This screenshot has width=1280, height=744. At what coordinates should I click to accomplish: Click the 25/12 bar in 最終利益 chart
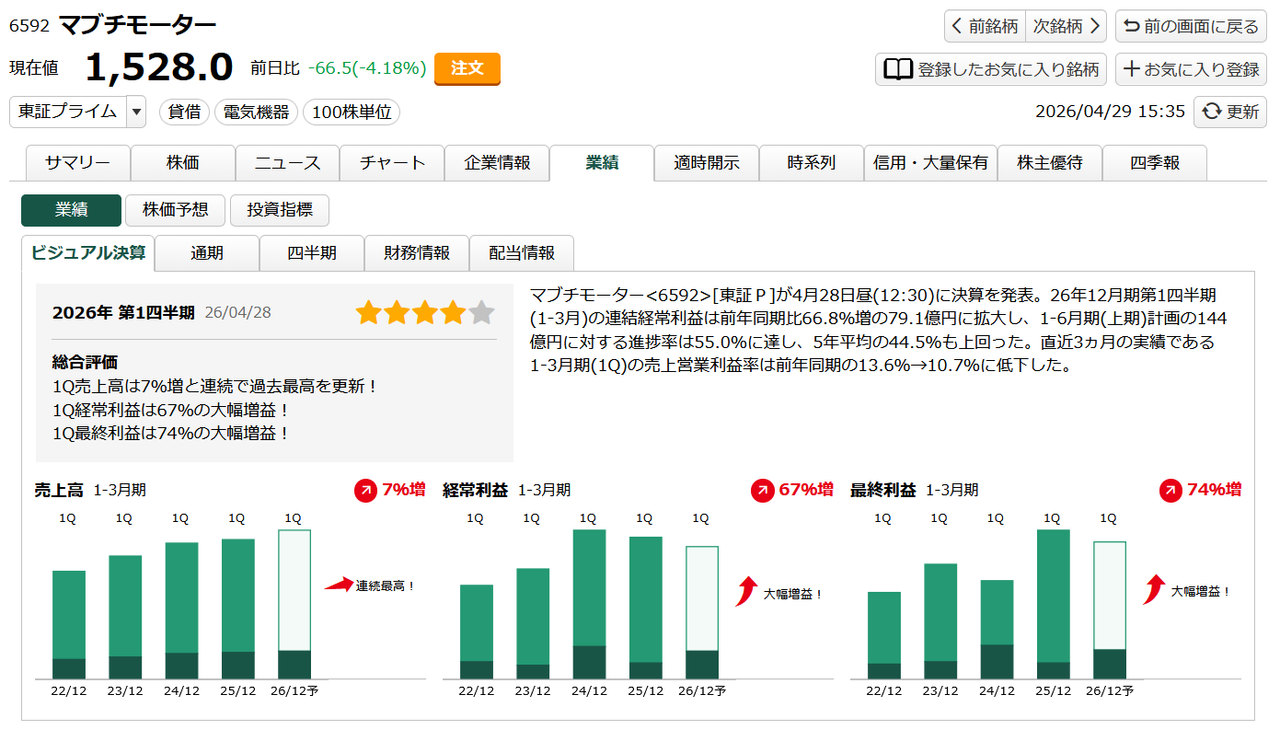(x=1053, y=604)
